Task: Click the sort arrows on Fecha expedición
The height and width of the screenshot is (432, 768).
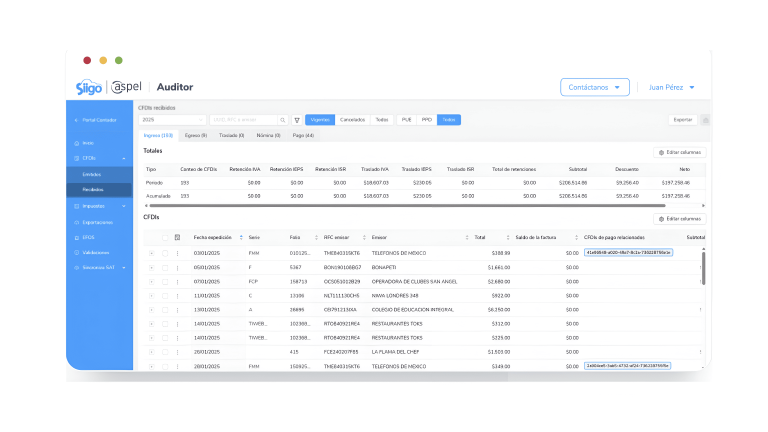Action: click(241, 237)
